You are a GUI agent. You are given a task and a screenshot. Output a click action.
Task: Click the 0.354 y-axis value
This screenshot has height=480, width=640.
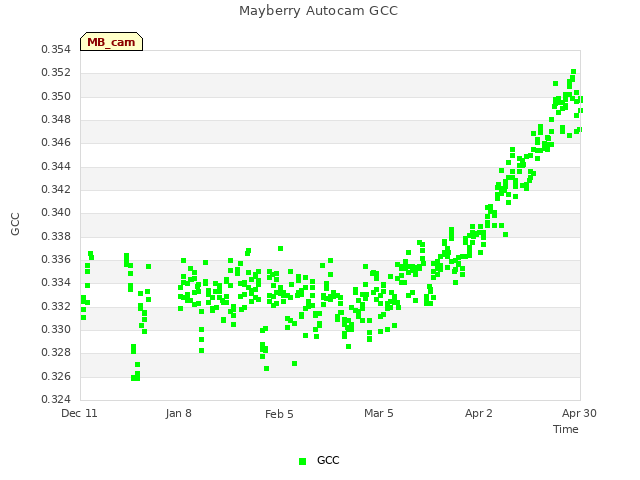pyautogui.click(x=56, y=49)
